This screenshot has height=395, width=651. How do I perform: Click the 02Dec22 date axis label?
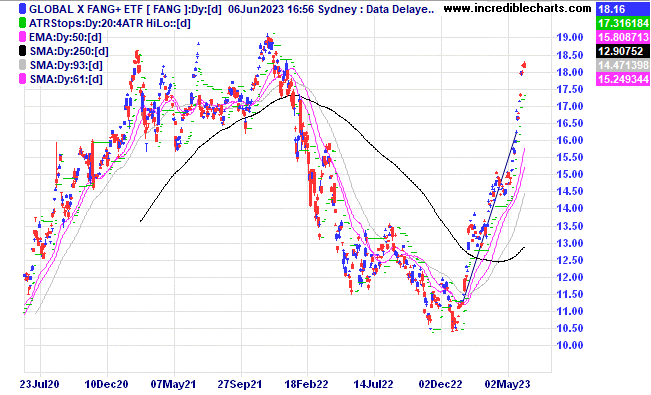[x=440, y=384]
